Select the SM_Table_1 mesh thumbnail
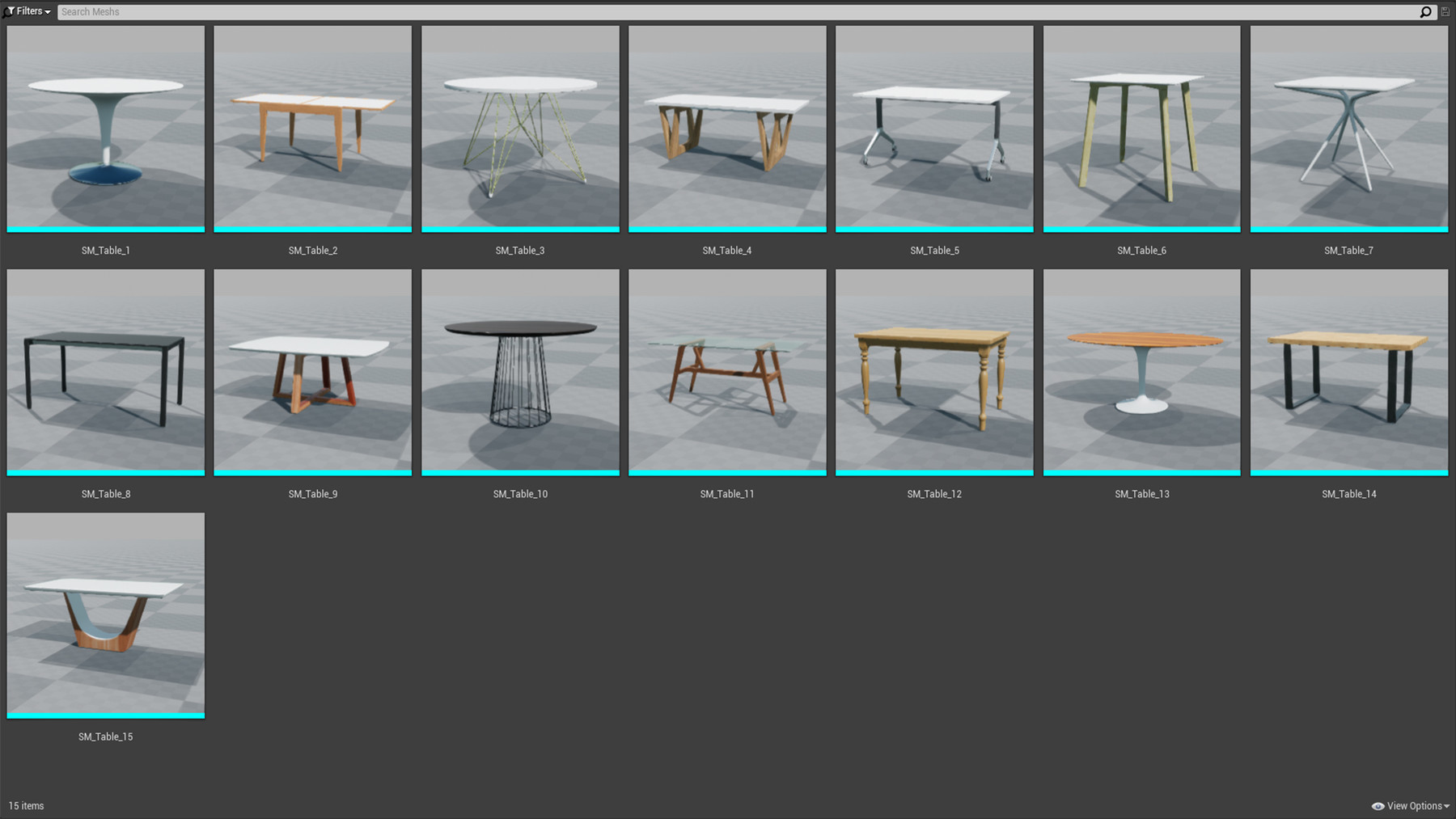The height and width of the screenshot is (819, 1456). [x=106, y=129]
